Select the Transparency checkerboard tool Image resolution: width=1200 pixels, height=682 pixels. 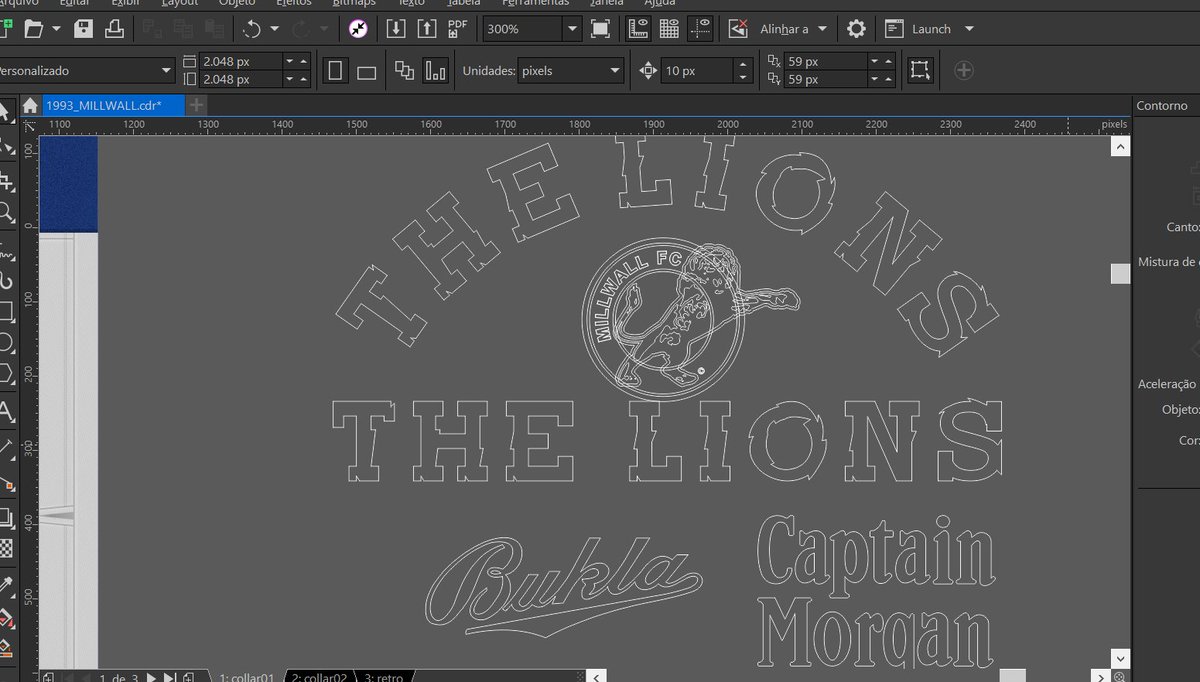(6, 548)
